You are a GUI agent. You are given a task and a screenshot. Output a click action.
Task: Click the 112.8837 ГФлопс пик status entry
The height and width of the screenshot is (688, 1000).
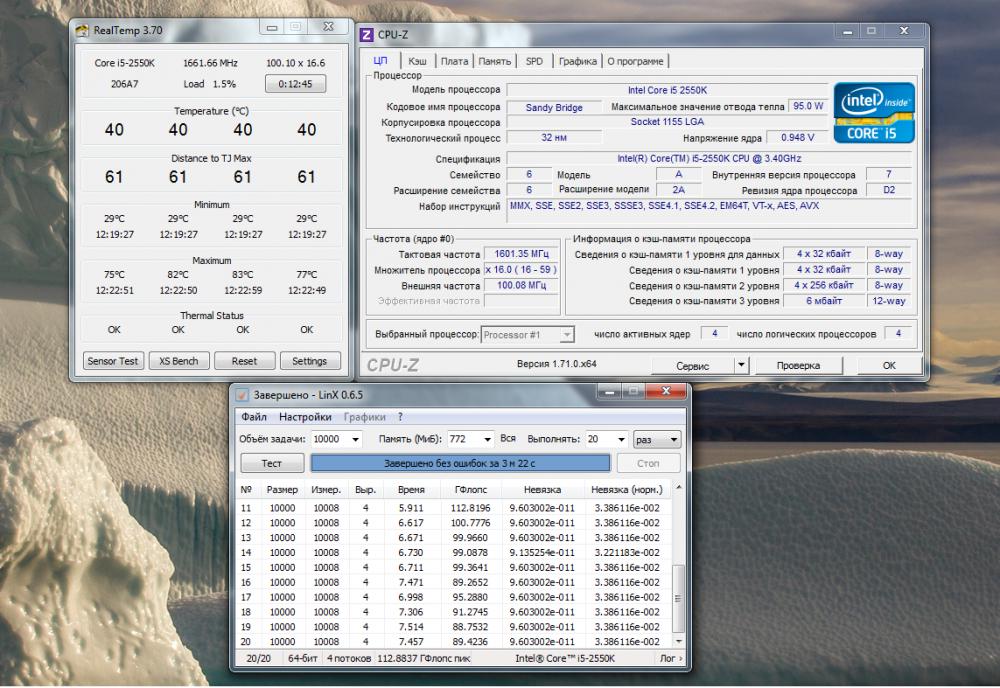tap(423, 659)
